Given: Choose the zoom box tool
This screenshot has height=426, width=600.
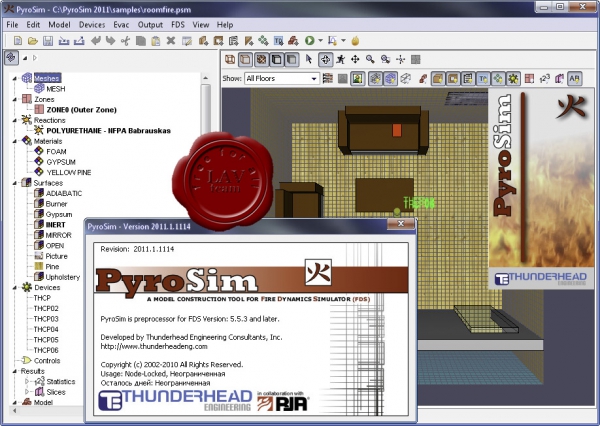Looking at the screenshot, I should (385, 59).
